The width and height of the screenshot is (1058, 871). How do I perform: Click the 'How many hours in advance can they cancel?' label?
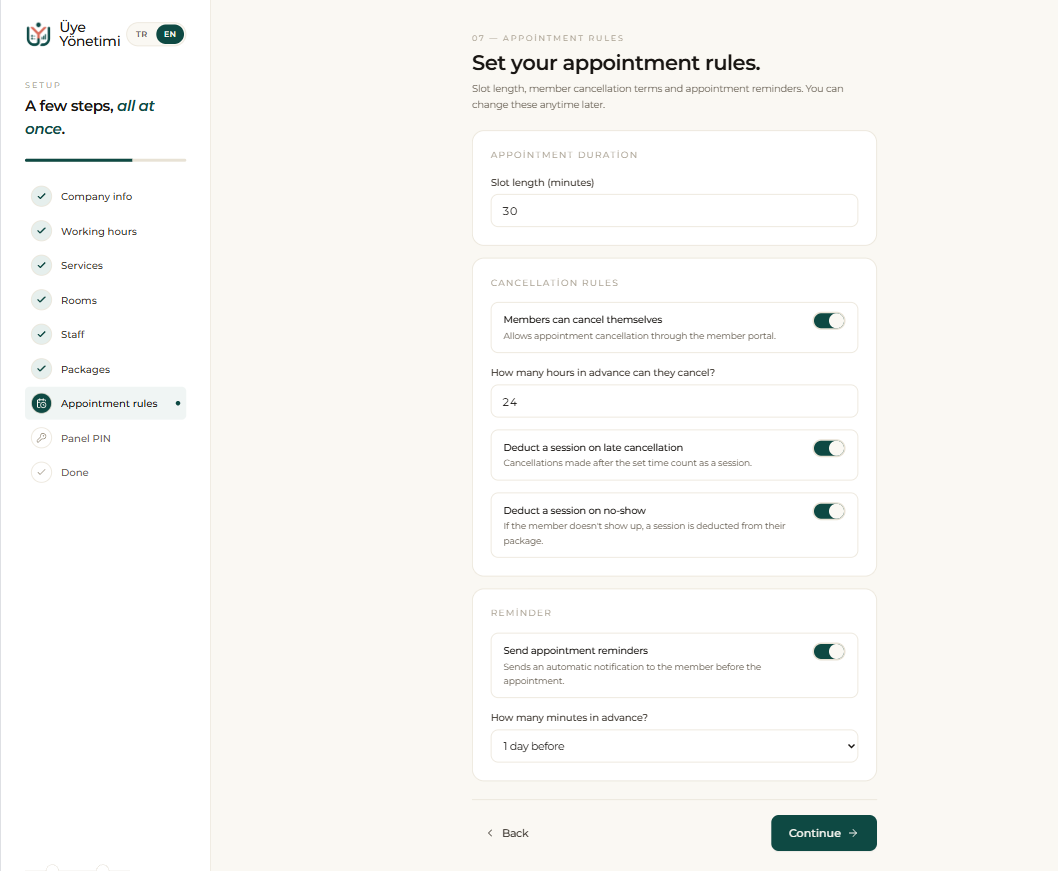(x=603, y=372)
